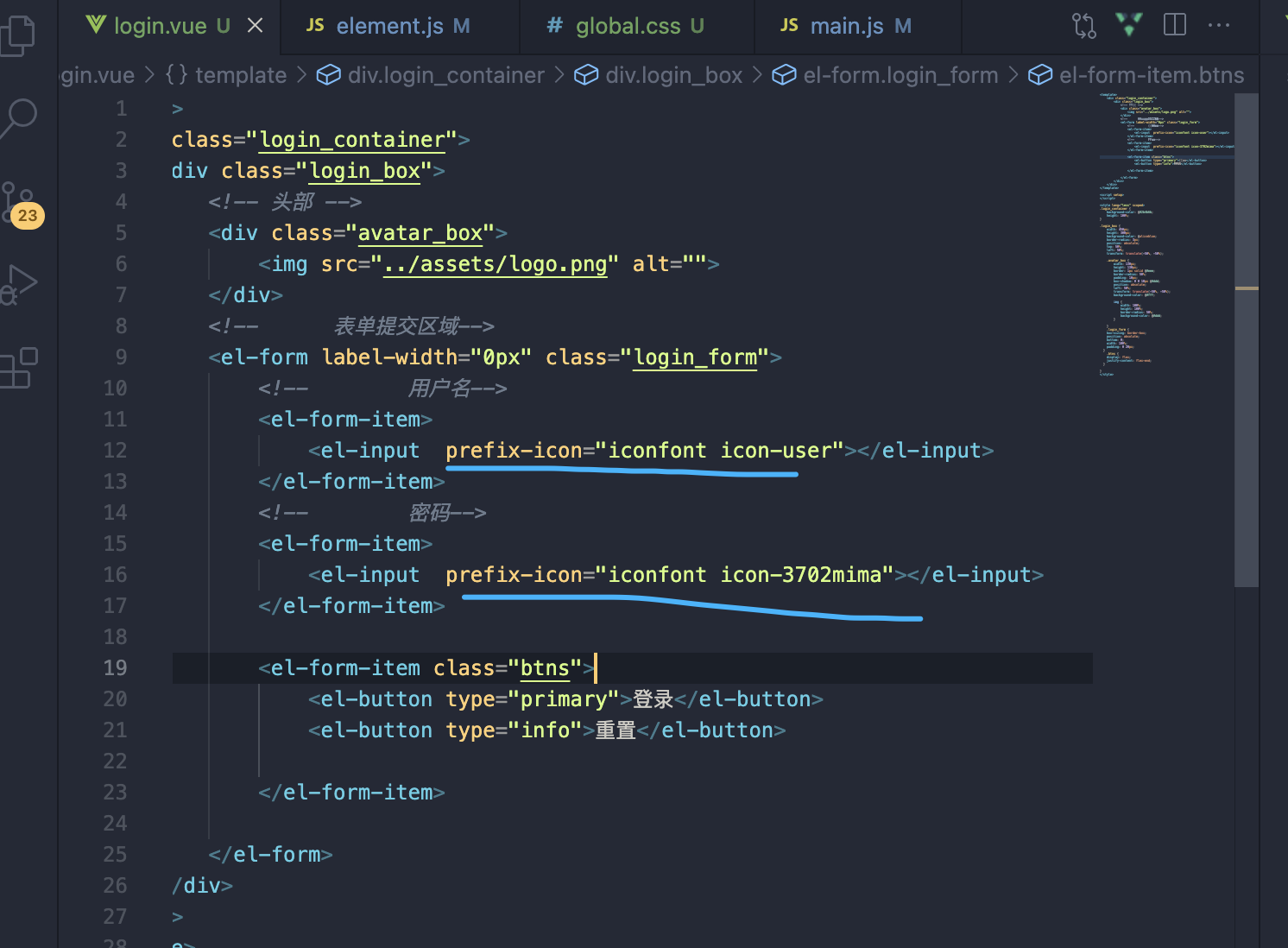Open the Extensions view
This screenshot has height=948, width=1288.
point(19,368)
